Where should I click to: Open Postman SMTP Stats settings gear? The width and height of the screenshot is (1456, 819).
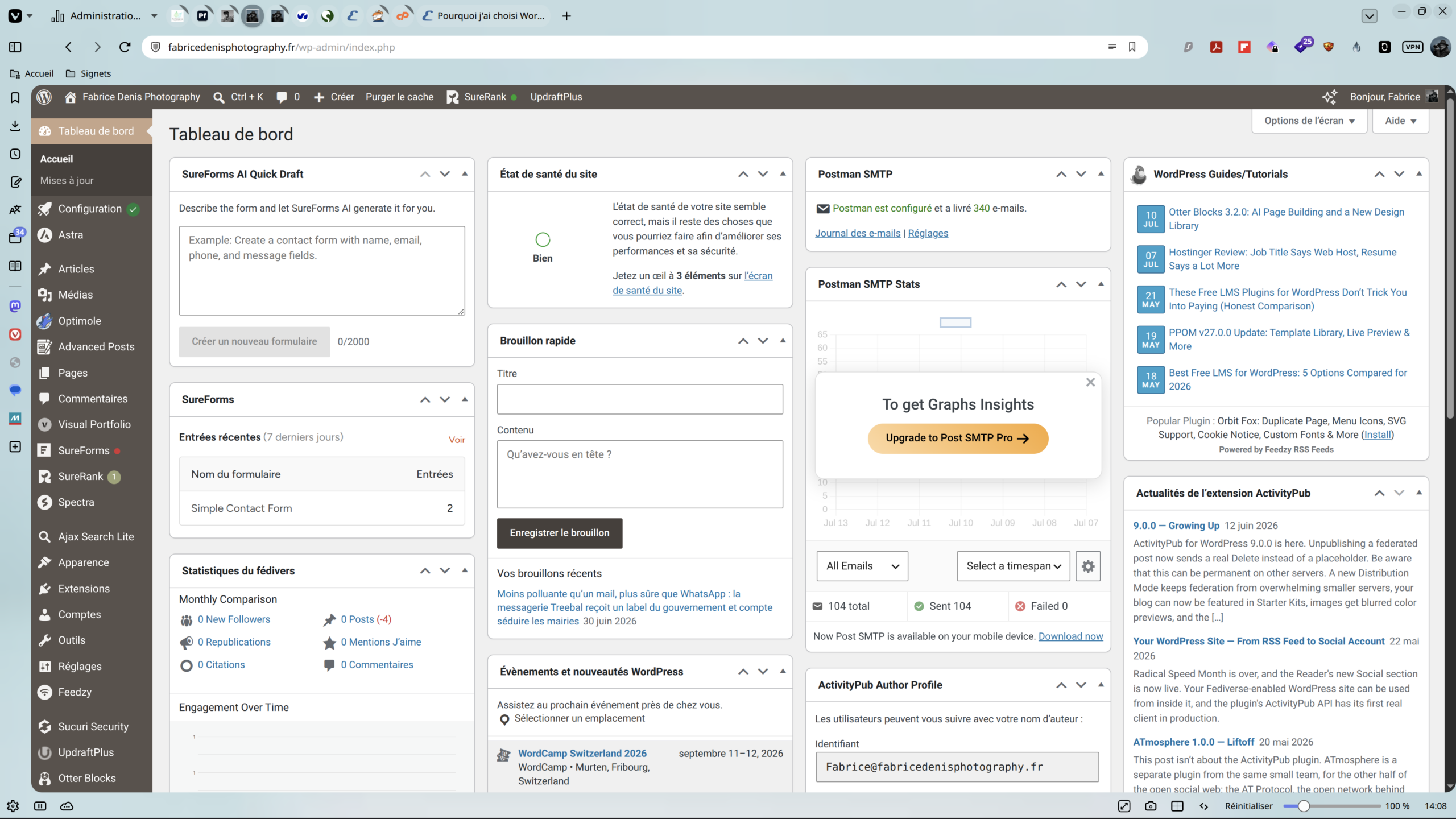1087,566
